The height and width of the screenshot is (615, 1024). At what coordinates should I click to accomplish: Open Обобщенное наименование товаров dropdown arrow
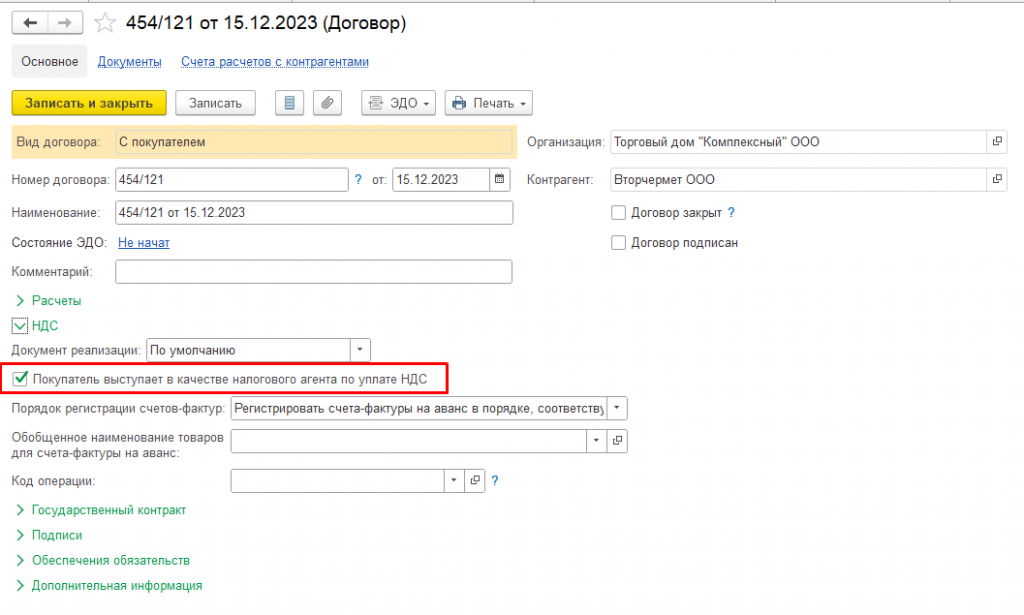(x=596, y=441)
